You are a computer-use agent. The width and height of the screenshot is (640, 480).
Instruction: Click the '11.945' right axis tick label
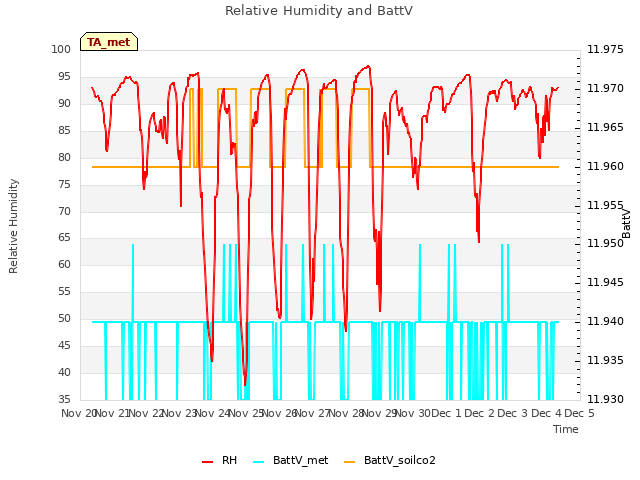tap(605, 282)
